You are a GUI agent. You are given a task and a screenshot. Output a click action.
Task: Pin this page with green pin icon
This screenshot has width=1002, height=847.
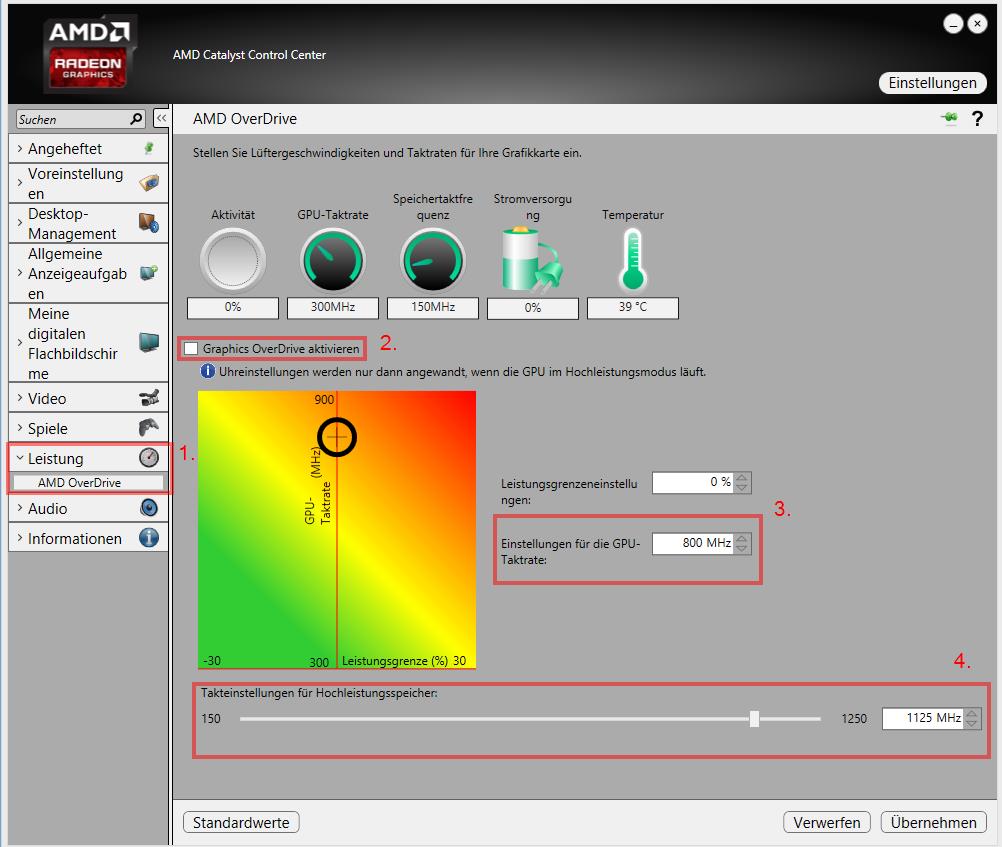pyautogui.click(x=950, y=118)
